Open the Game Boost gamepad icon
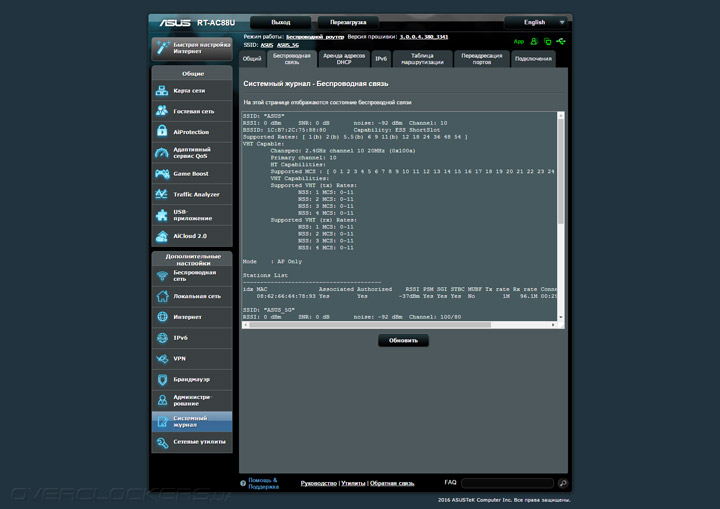This screenshot has height=509, width=720. tap(163, 174)
